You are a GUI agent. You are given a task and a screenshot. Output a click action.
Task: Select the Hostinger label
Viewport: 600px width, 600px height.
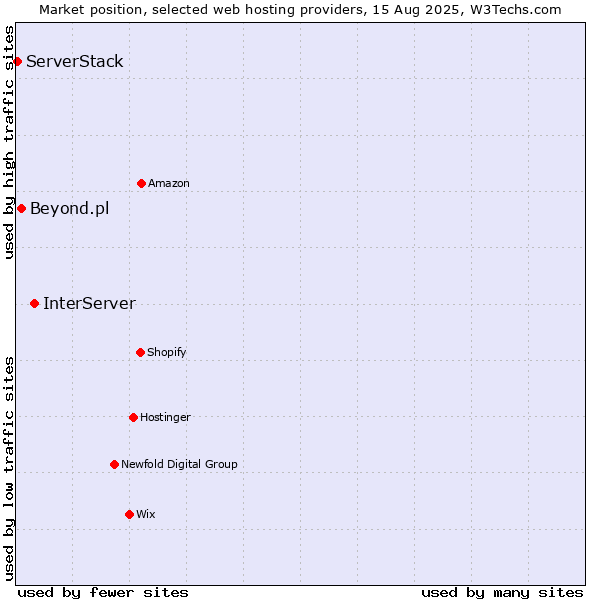click(x=165, y=417)
